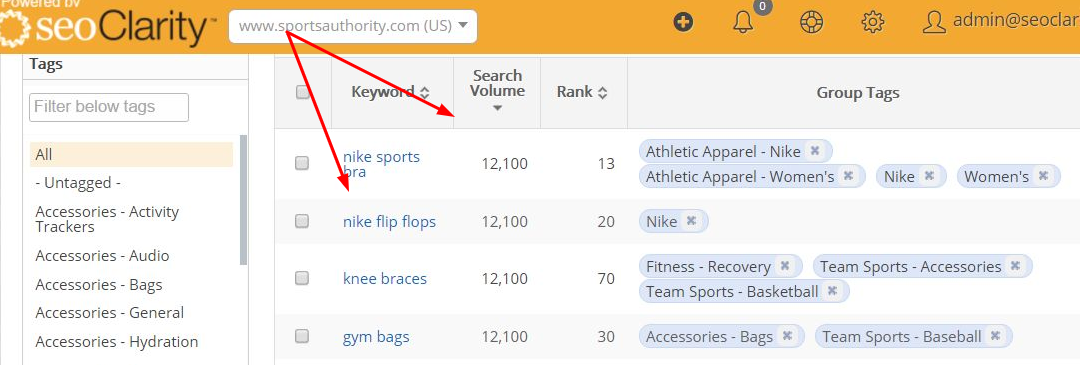This screenshot has width=1080, height=365.
Task: Sort by Search Volume column arrow
Action: coord(497,109)
